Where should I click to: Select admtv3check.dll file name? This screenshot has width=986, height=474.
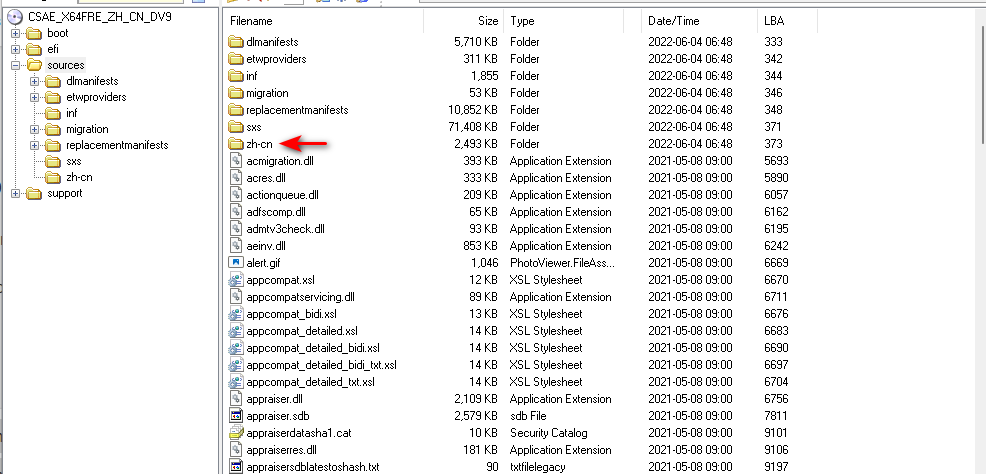pos(285,229)
